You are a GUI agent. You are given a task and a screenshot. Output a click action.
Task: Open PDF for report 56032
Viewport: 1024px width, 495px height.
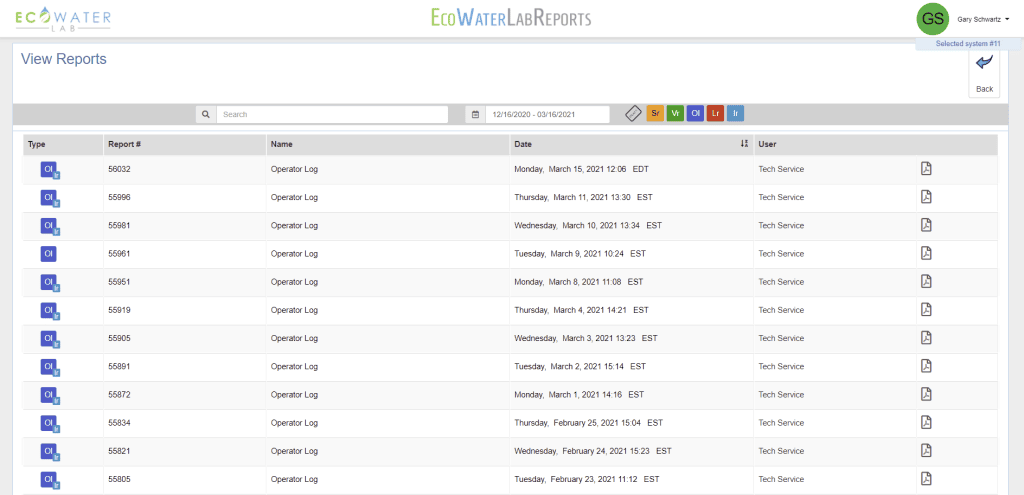tap(926, 168)
